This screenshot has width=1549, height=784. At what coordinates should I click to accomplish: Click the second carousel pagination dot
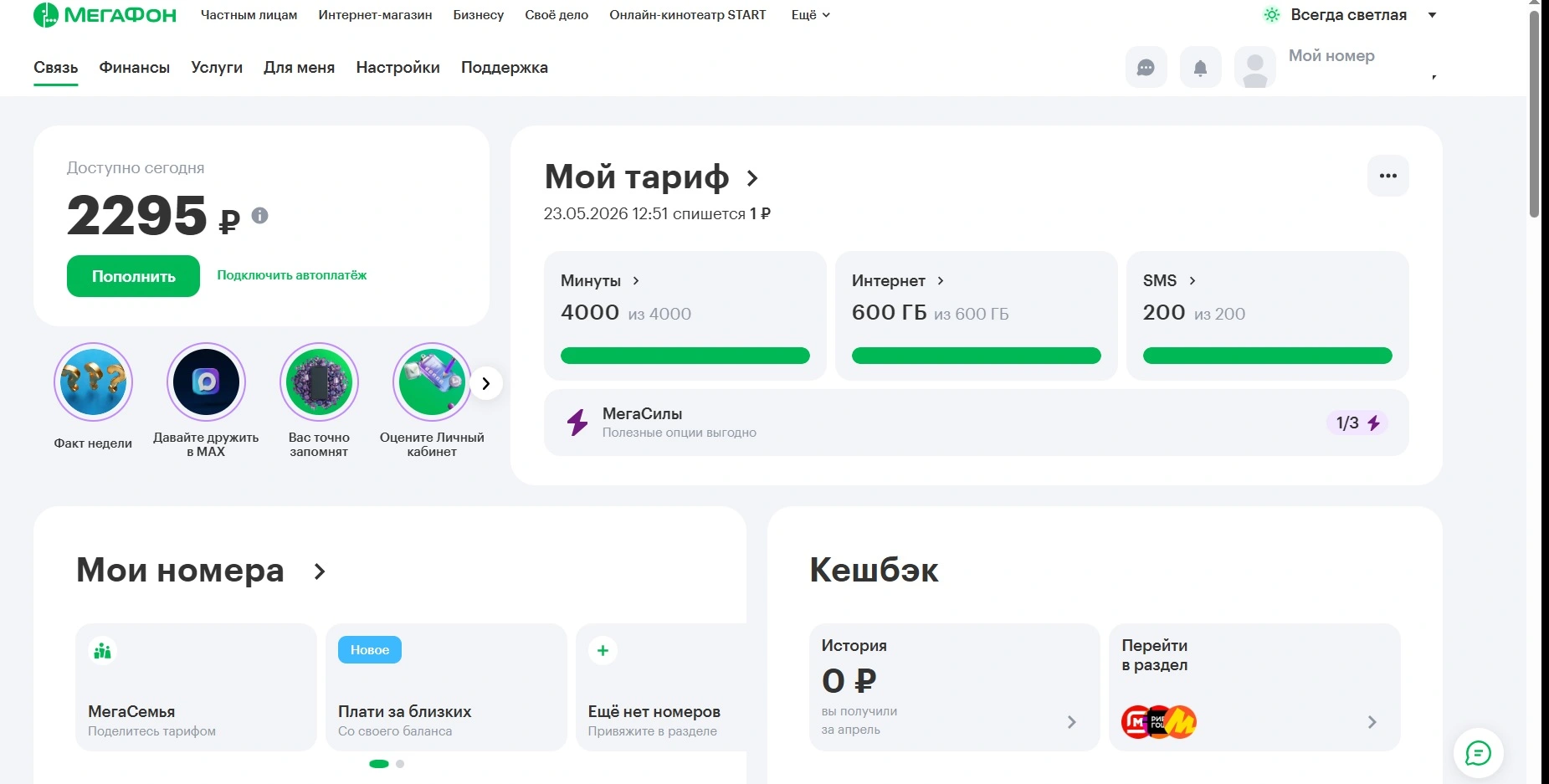[x=400, y=764]
